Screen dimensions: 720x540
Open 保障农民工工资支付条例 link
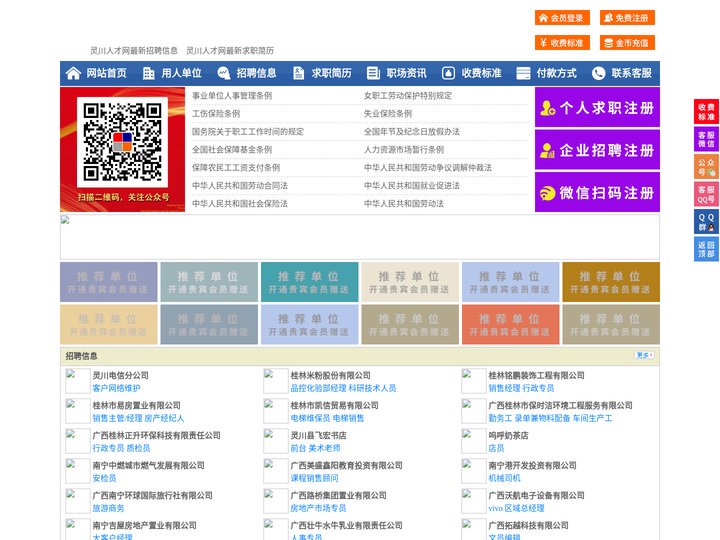[236, 168]
